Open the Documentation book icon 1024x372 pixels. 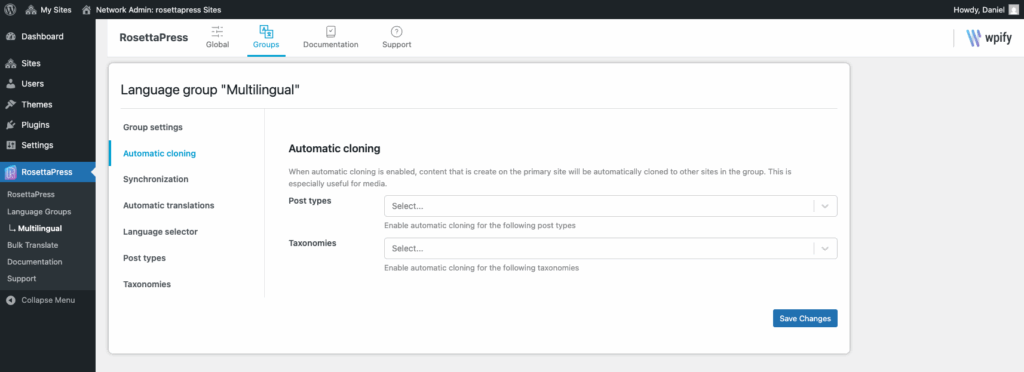pos(330,31)
